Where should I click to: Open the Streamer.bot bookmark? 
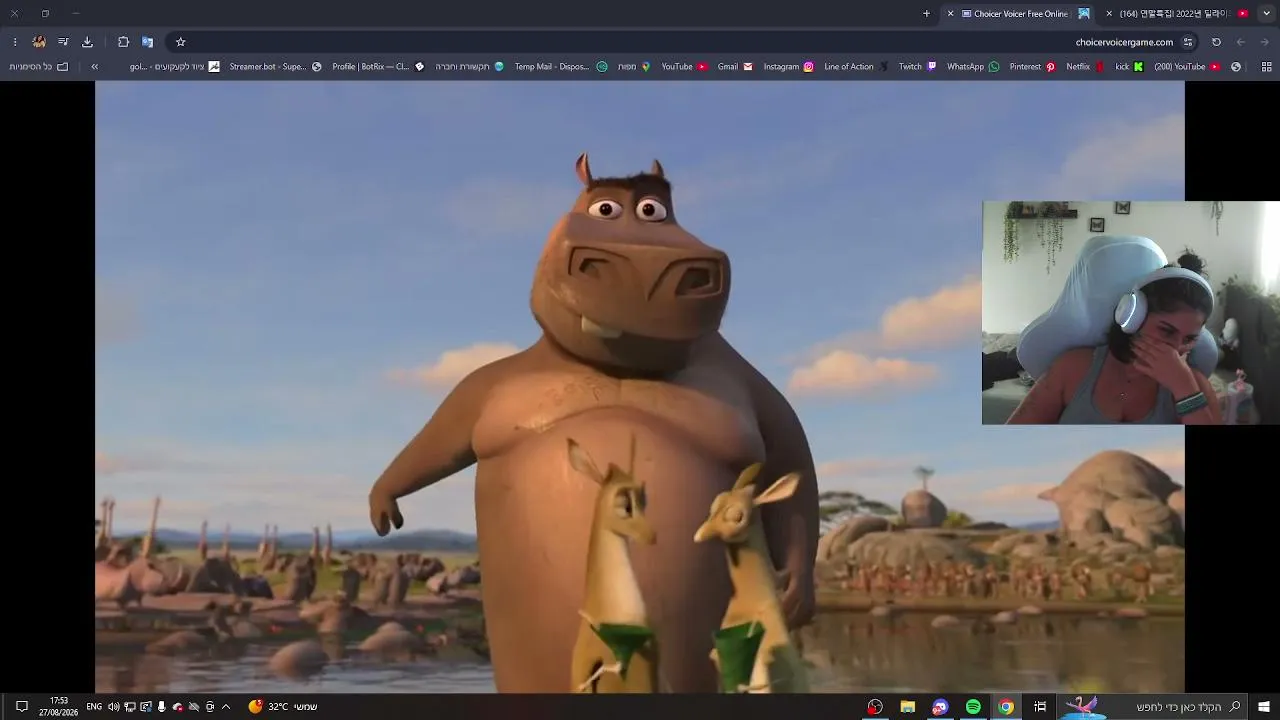[275, 67]
